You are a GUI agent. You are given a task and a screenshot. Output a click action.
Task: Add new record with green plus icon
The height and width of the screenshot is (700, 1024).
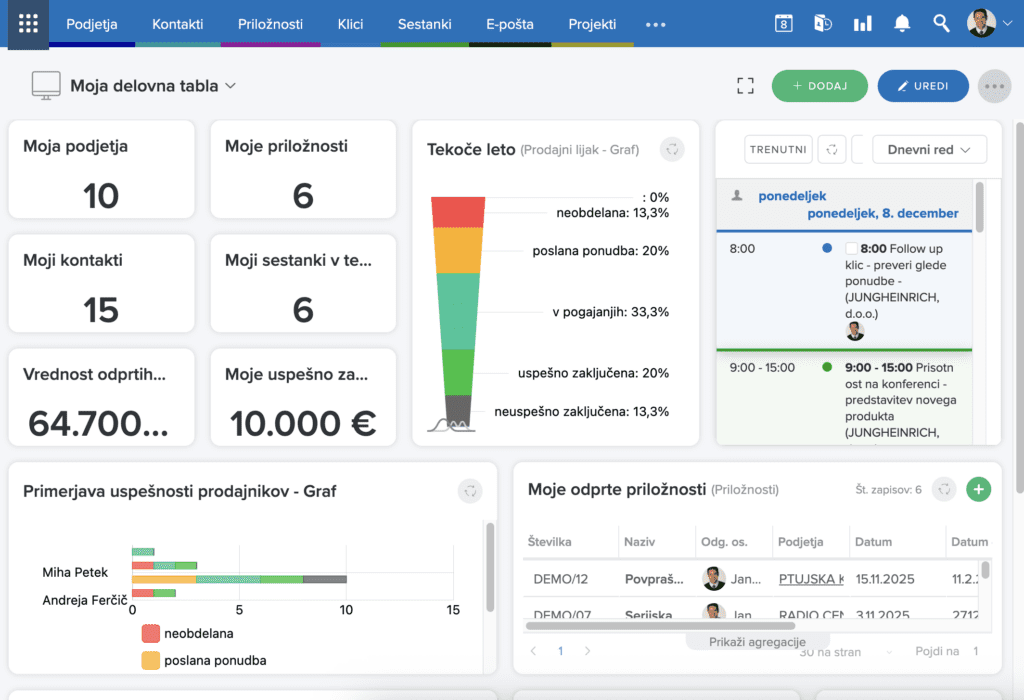[x=979, y=489]
